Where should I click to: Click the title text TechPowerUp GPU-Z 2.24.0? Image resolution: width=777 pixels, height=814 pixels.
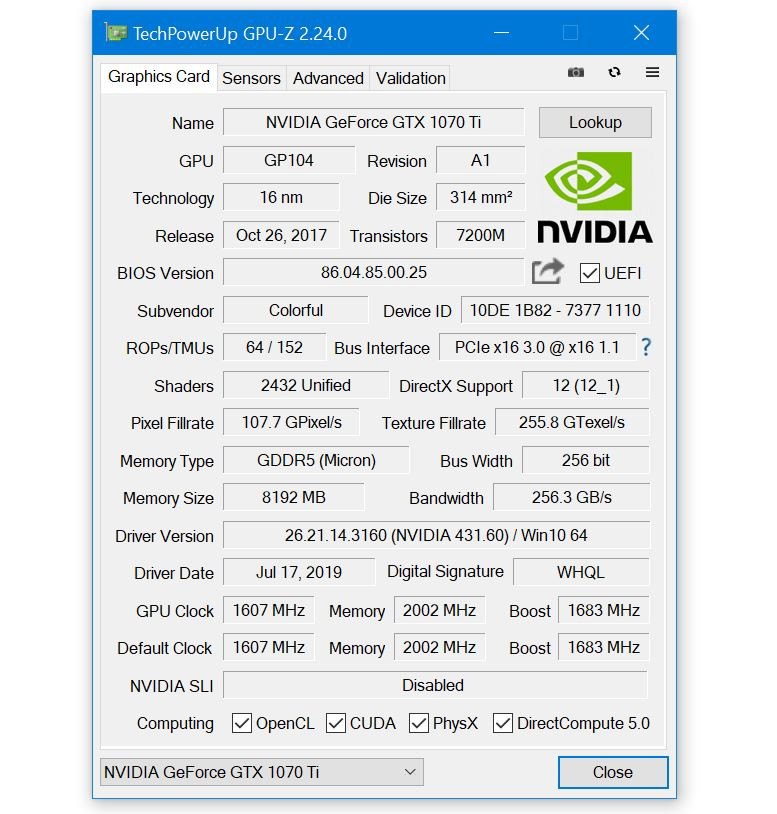click(240, 34)
